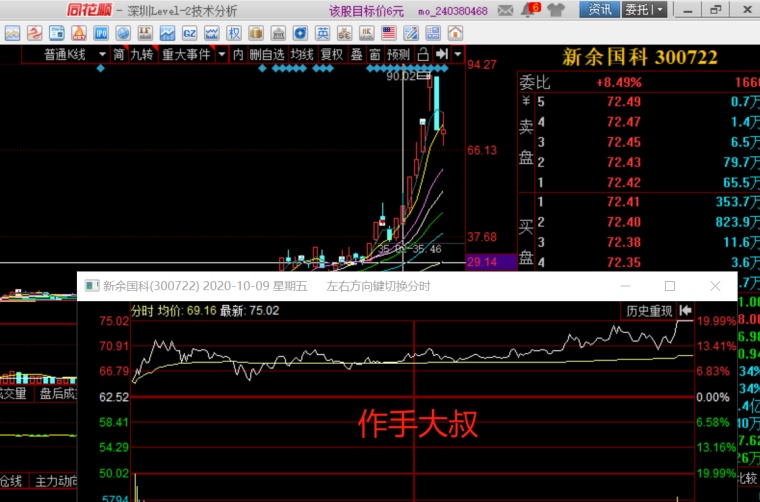Screen dimensions: 760x502
Task: Close the 2020-10-09 intraday popup window
Action: pyautogui.click(x=715, y=286)
